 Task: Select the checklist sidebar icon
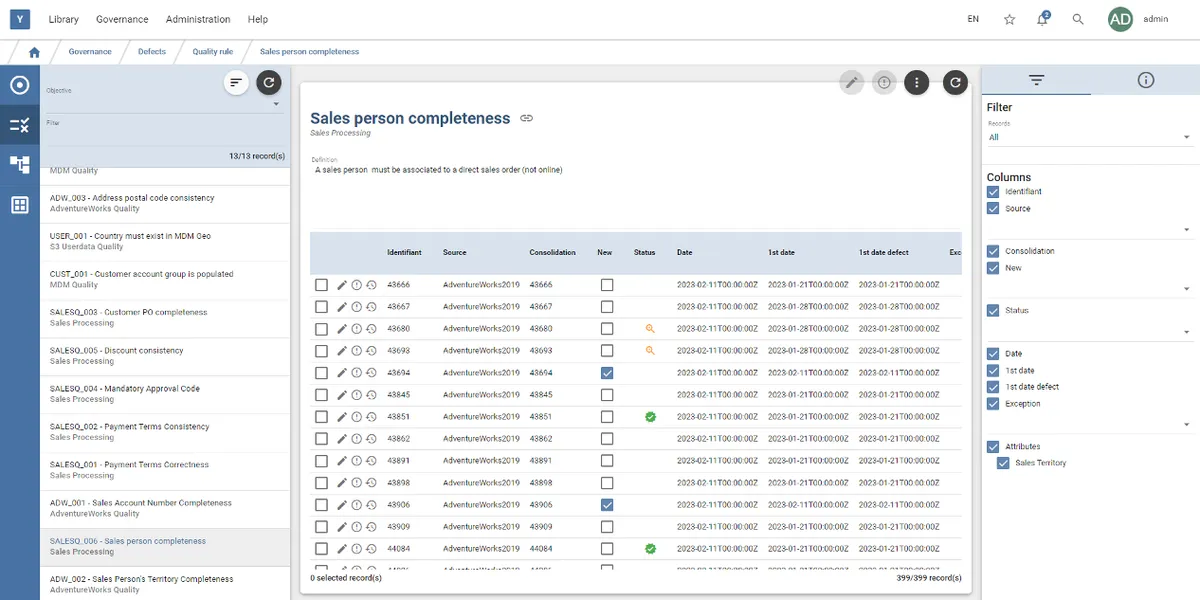[19, 125]
